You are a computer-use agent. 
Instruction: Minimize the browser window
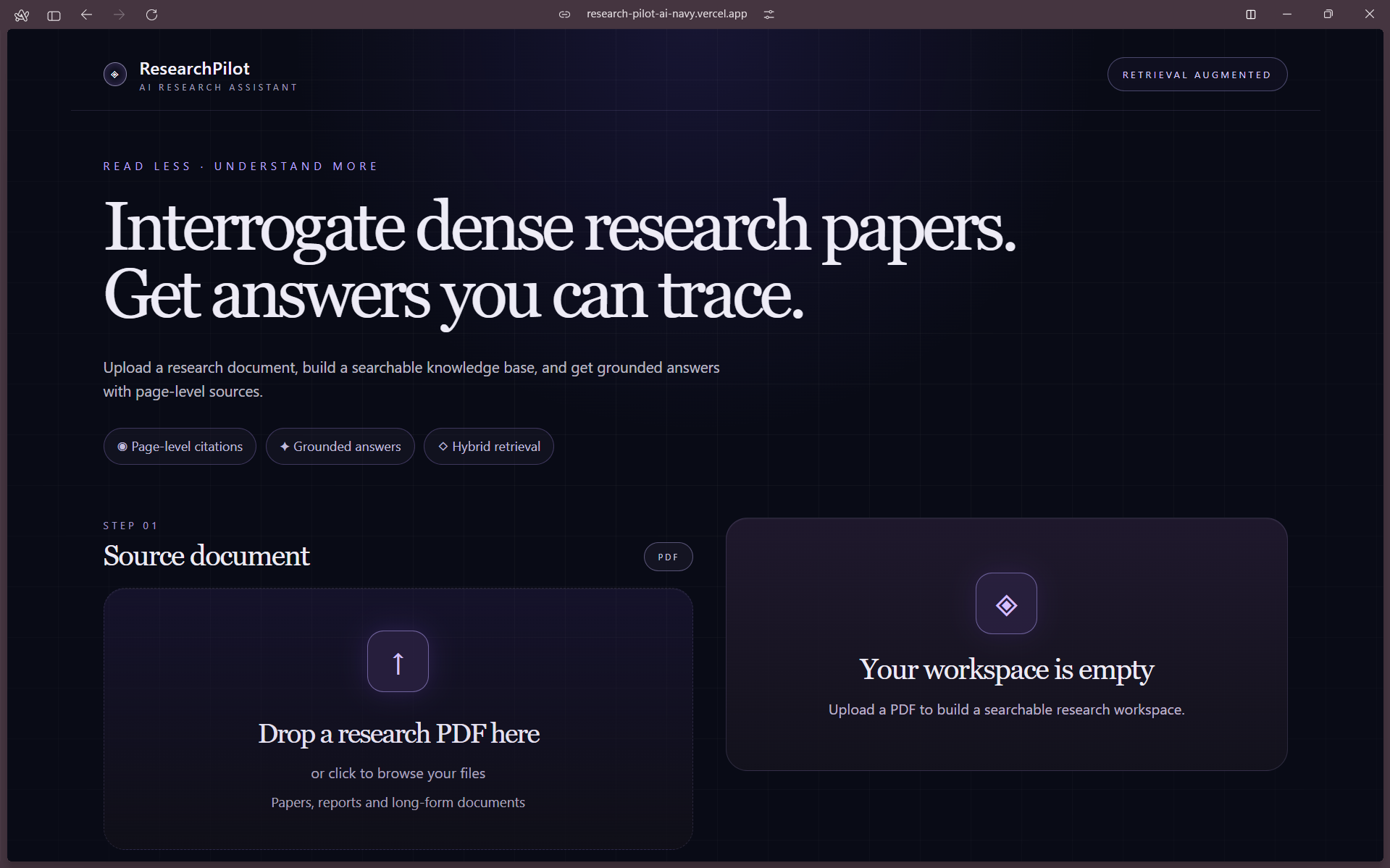(1287, 14)
